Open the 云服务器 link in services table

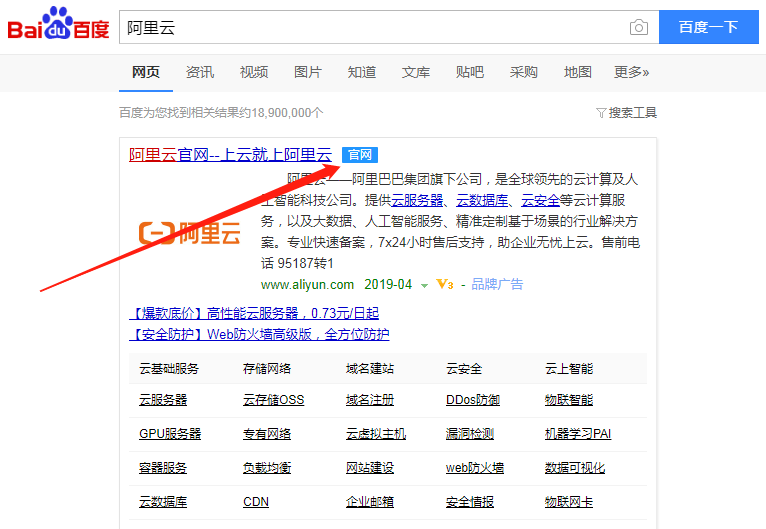pos(163,400)
